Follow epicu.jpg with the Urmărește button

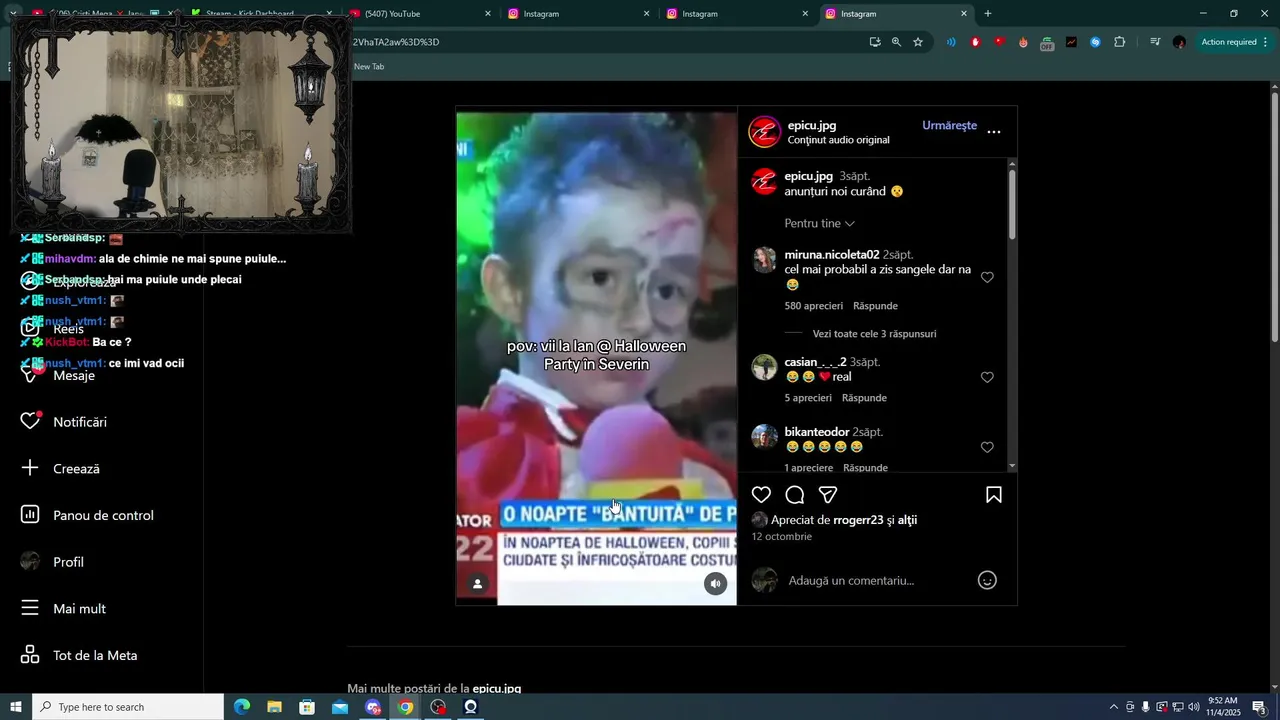coord(949,125)
